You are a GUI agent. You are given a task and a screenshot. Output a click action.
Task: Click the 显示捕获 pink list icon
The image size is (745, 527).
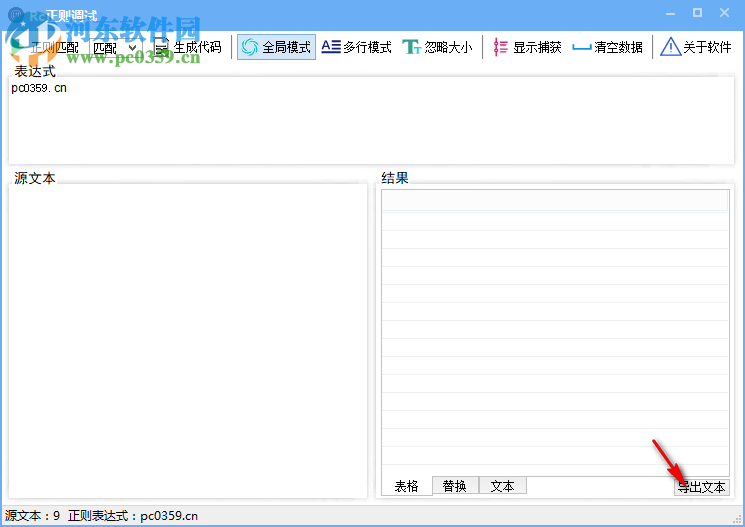tap(500, 47)
